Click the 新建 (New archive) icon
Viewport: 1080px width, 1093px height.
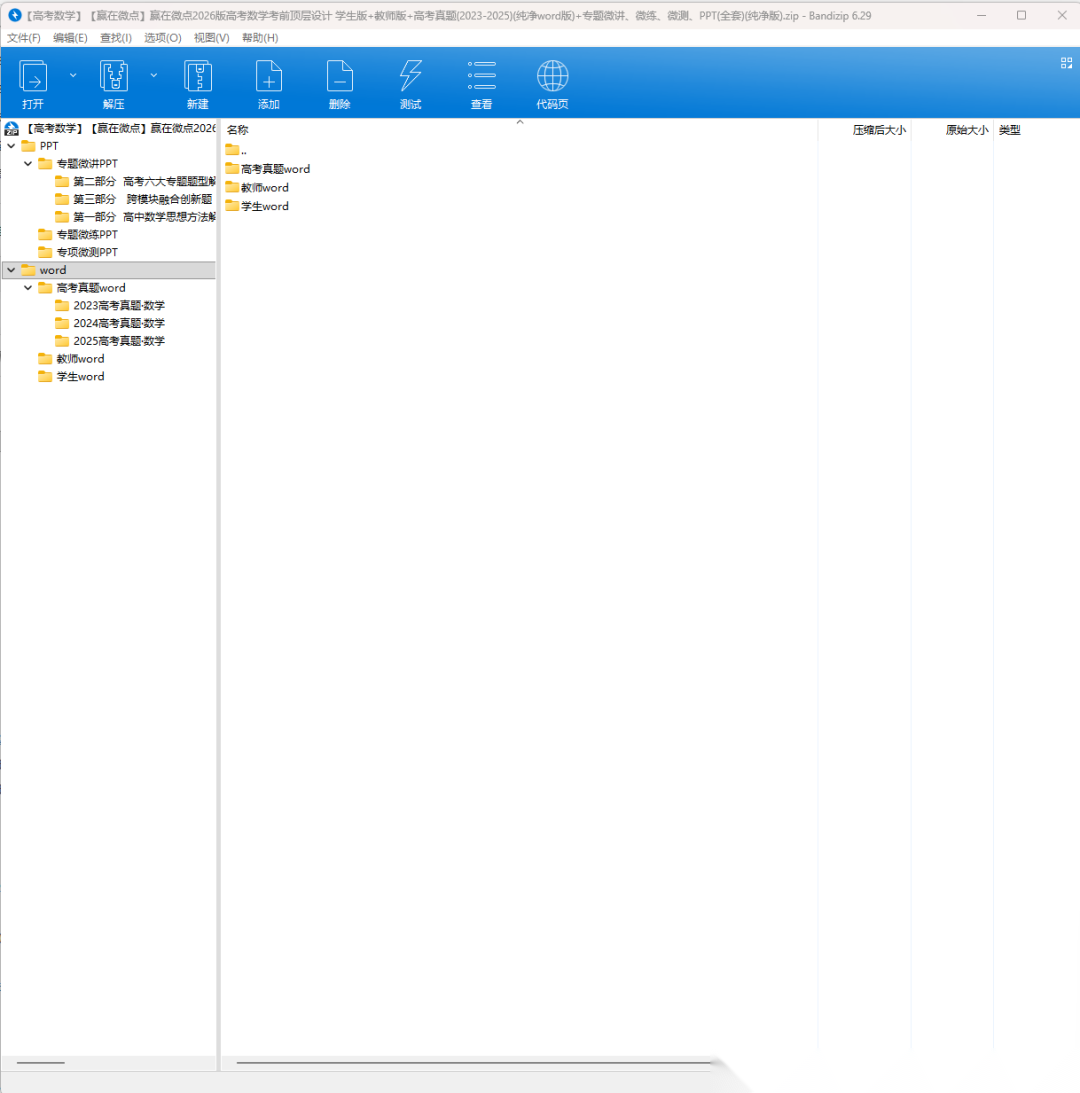pyautogui.click(x=198, y=77)
